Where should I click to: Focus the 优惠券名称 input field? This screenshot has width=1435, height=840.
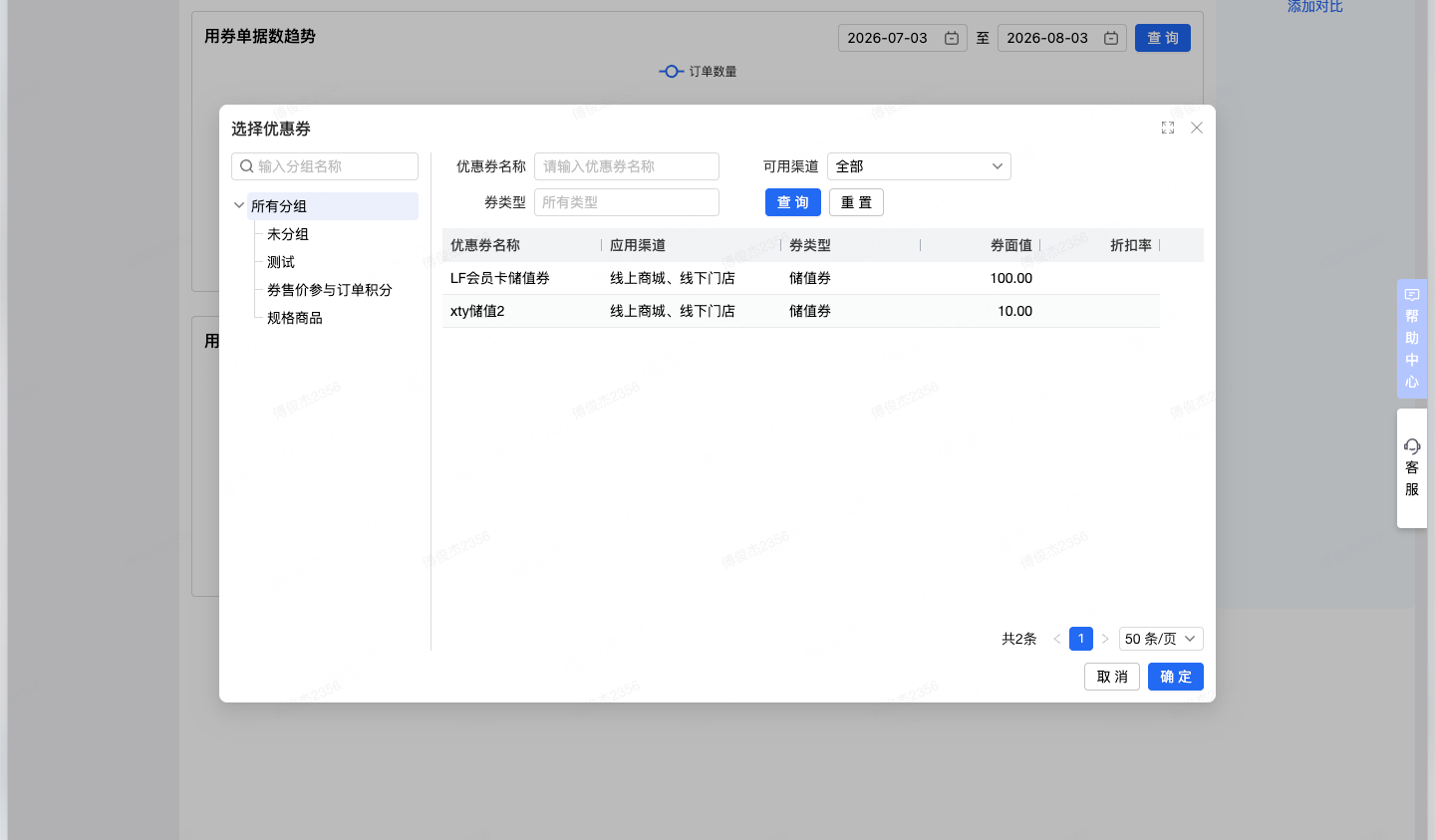[x=627, y=166]
